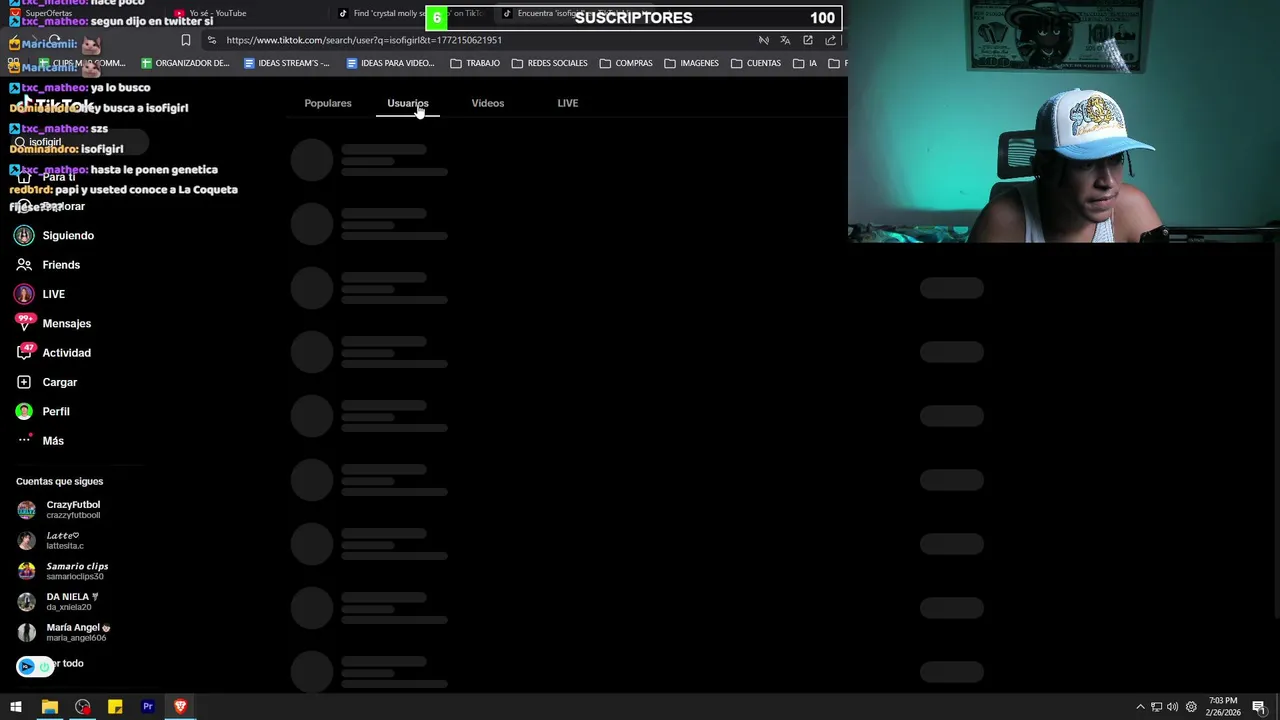Open File Explorer from taskbar
1280x720 pixels.
[x=49, y=707]
